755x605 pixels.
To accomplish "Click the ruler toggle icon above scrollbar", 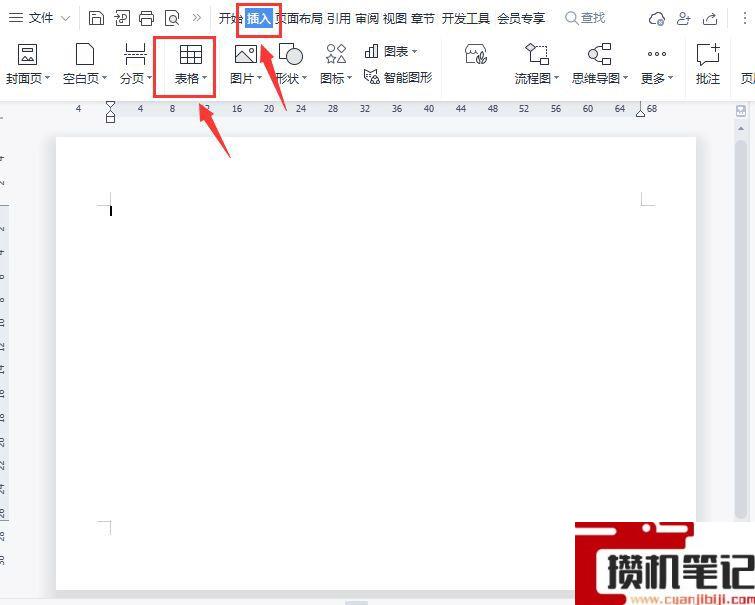I will (x=741, y=111).
